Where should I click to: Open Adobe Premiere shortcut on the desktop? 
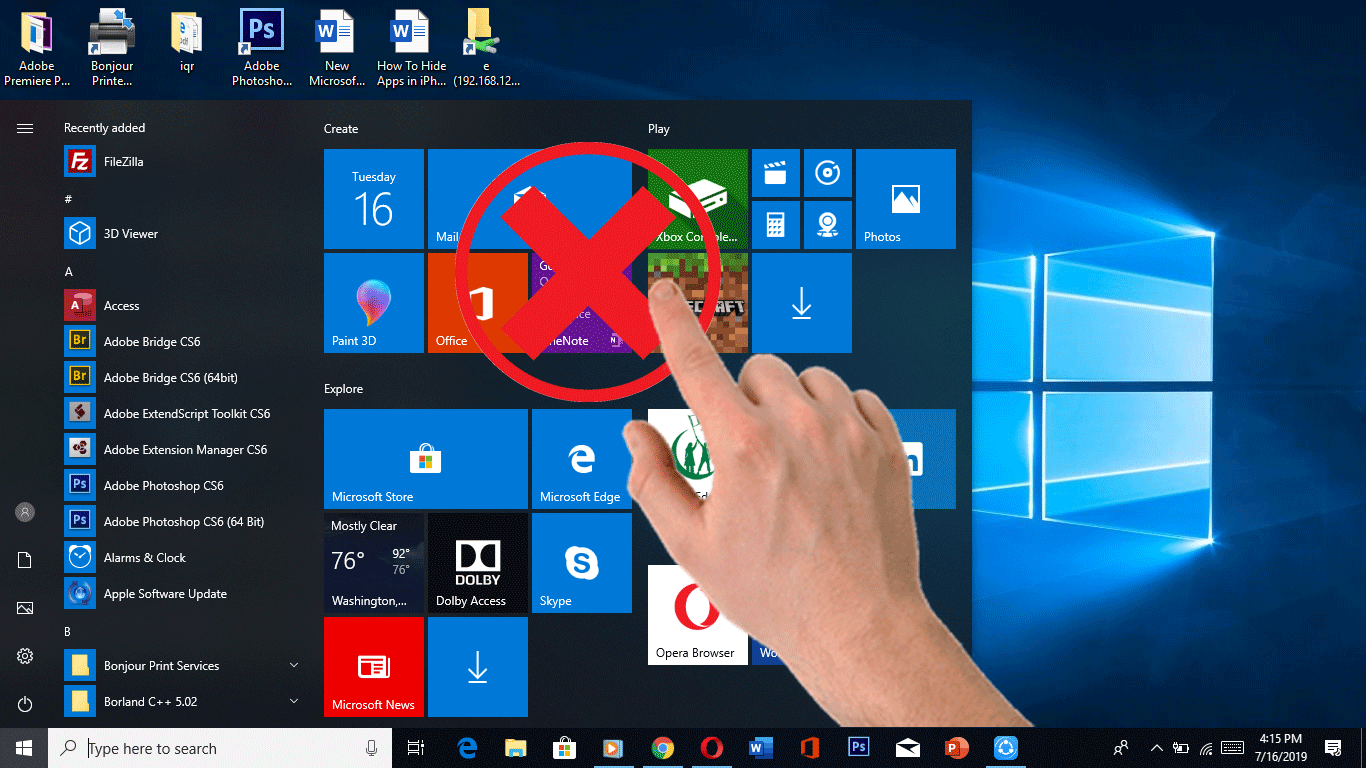coord(37,48)
